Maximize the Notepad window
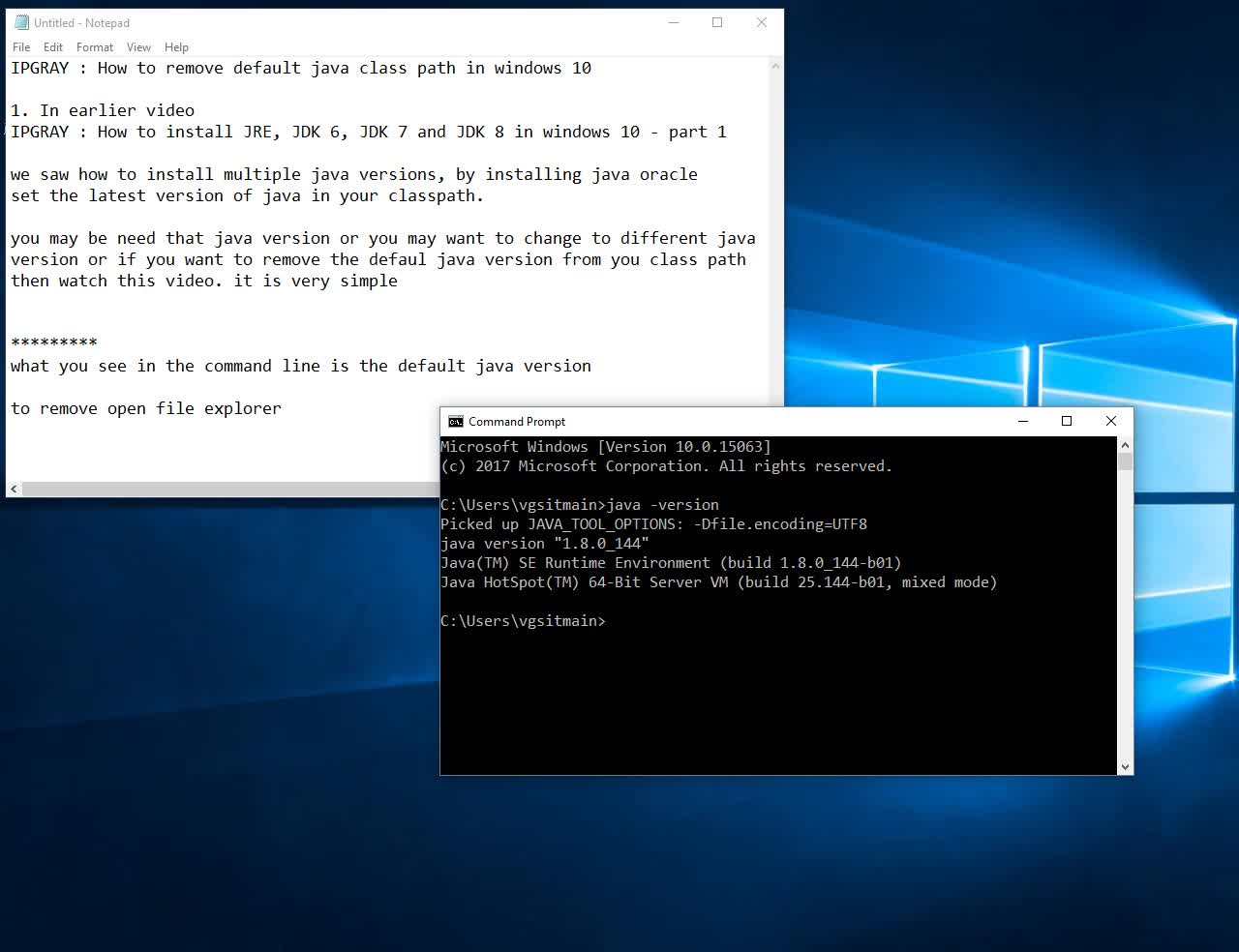This screenshot has width=1239, height=952. [x=717, y=22]
